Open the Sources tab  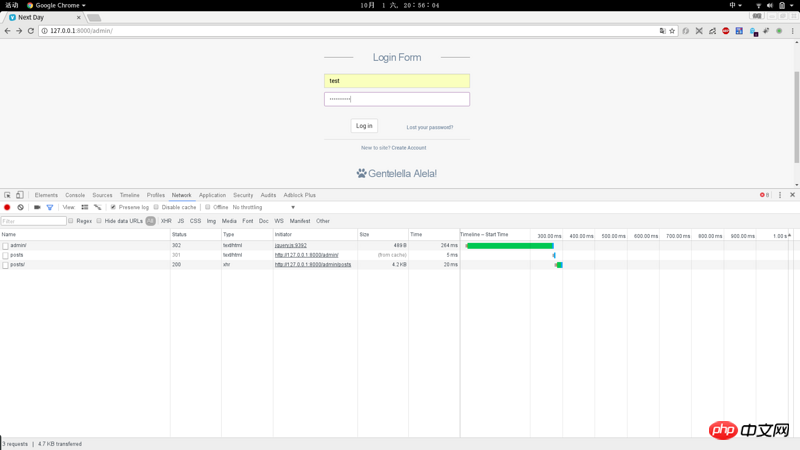tap(102, 195)
